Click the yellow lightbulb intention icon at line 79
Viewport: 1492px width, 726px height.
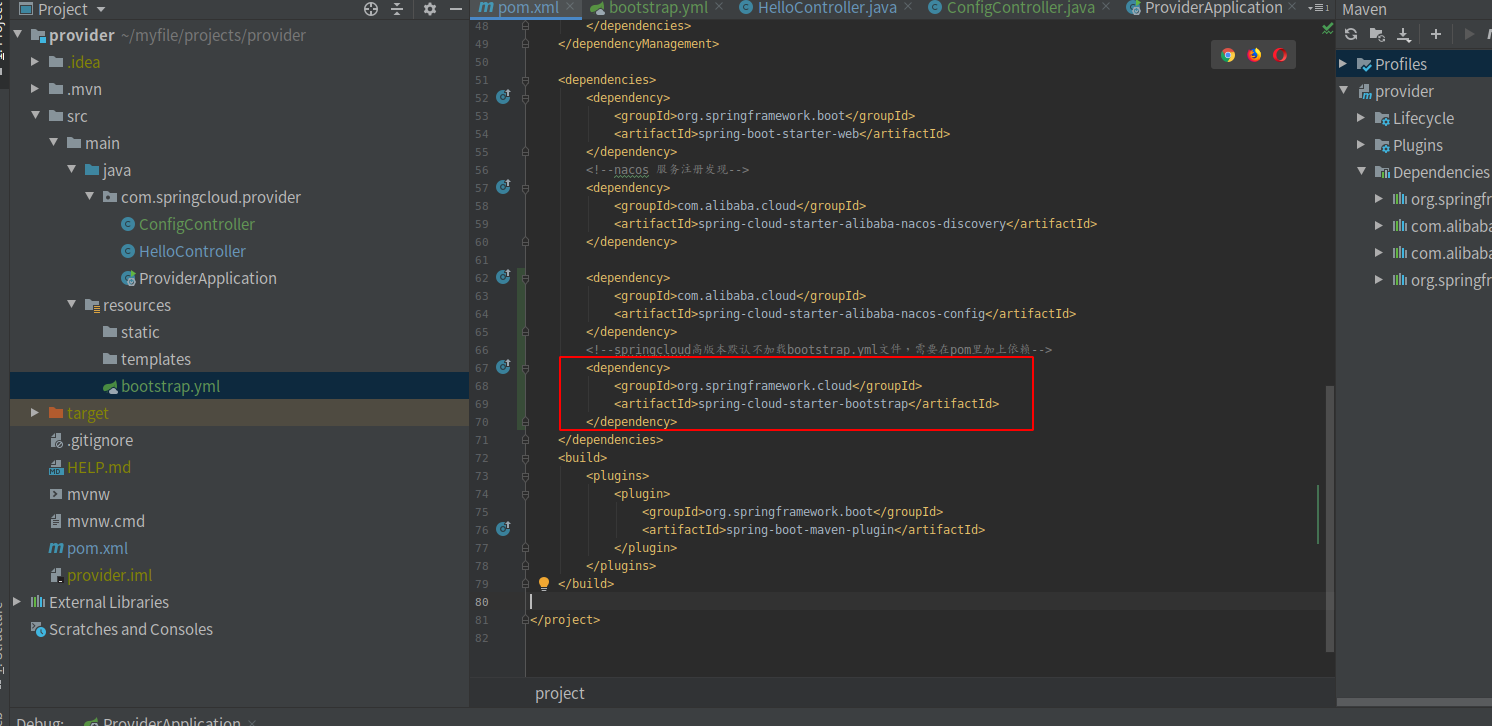click(x=544, y=583)
